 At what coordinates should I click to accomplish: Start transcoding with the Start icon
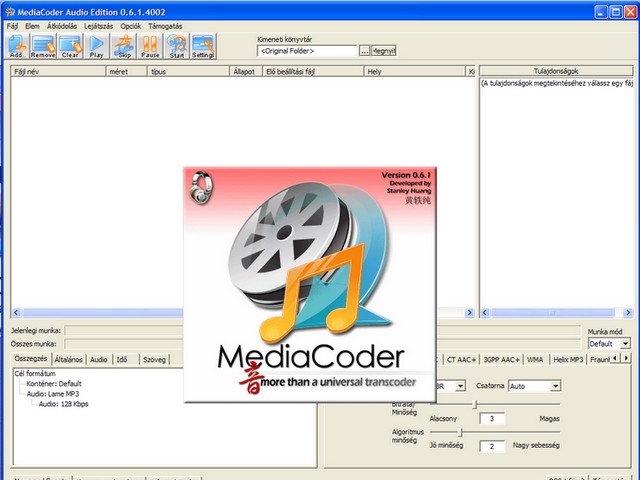pos(177,47)
